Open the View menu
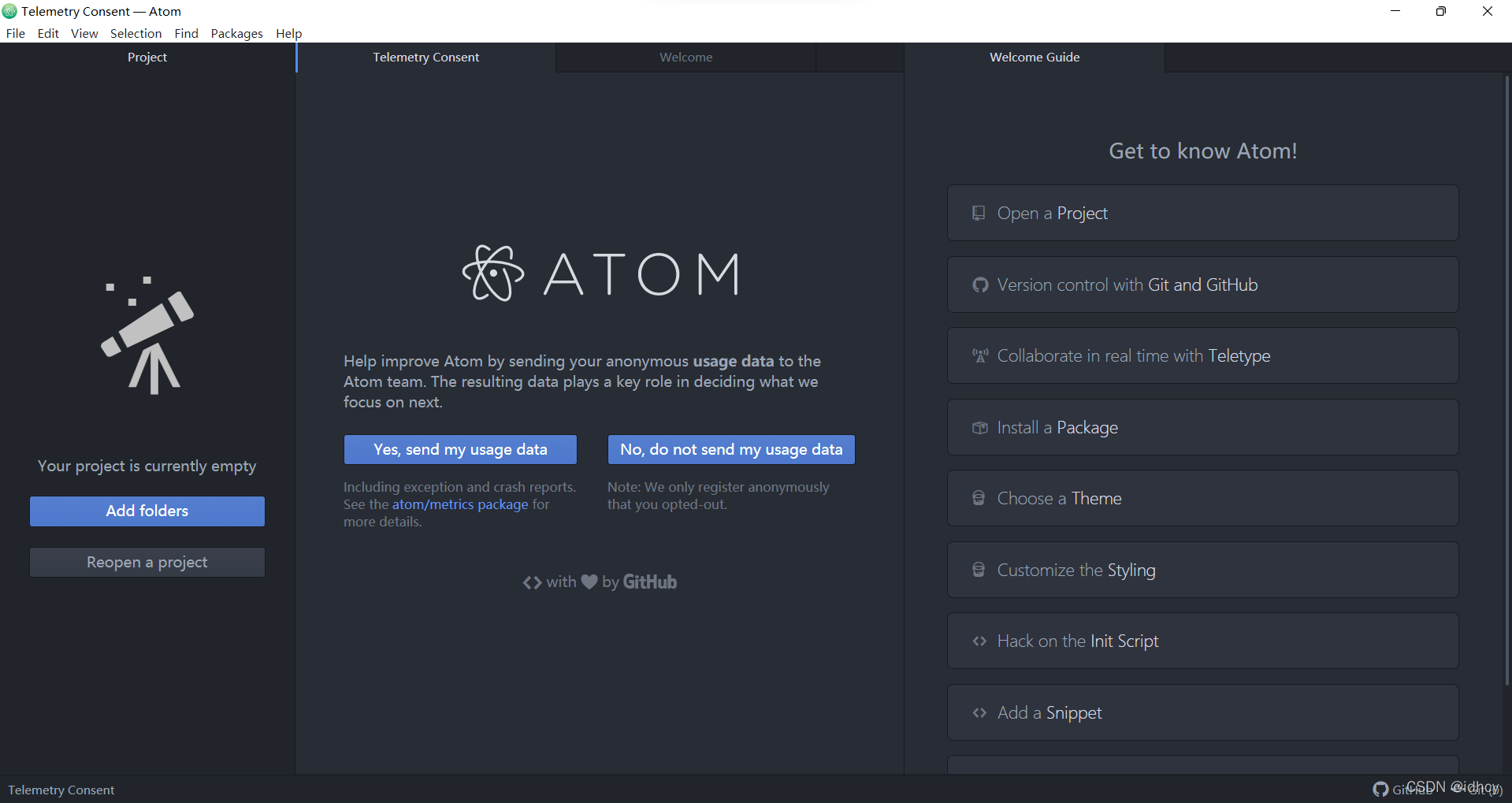The height and width of the screenshot is (803, 1512). pyautogui.click(x=84, y=33)
